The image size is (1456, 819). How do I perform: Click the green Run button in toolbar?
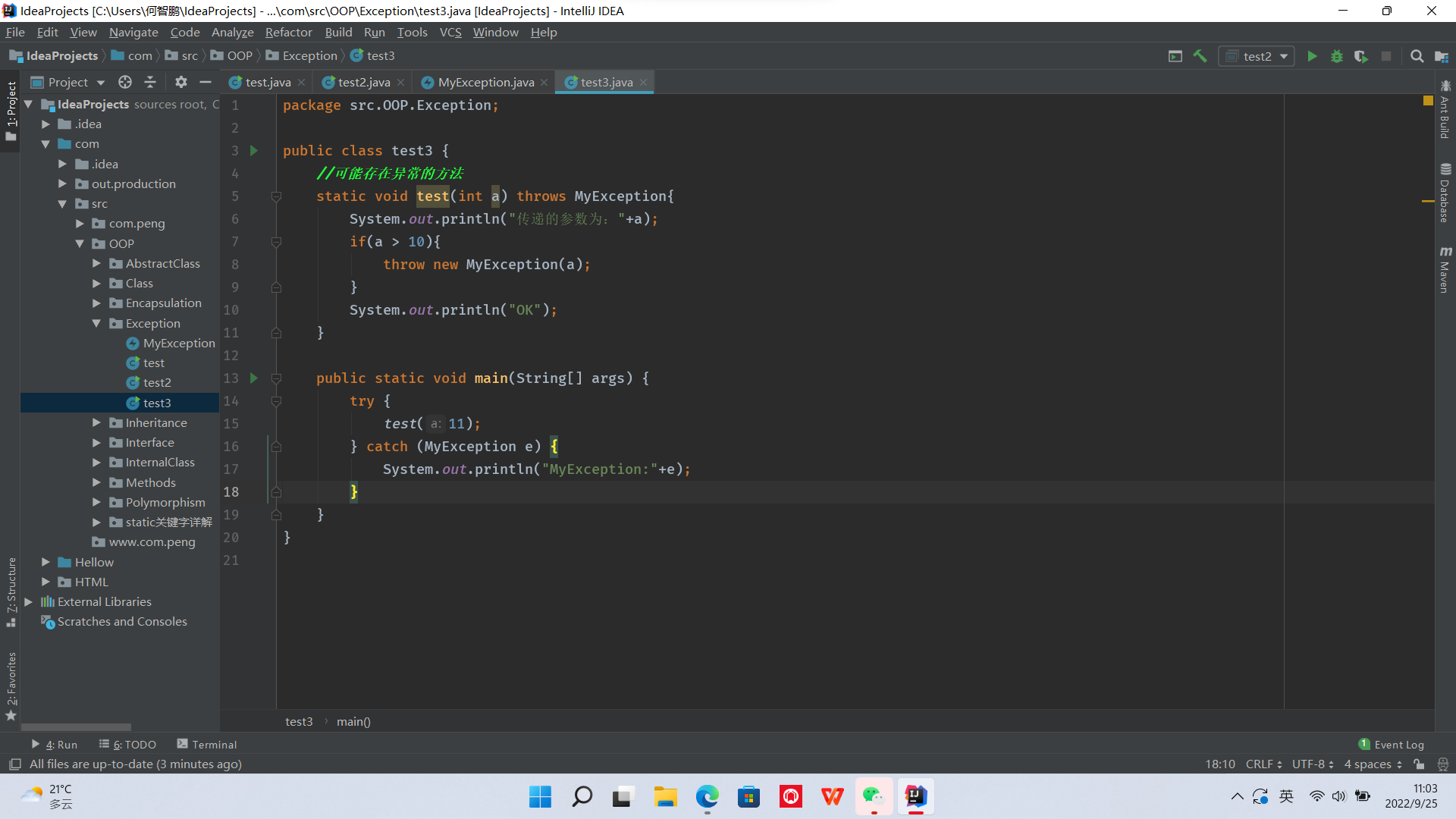[x=1312, y=56]
